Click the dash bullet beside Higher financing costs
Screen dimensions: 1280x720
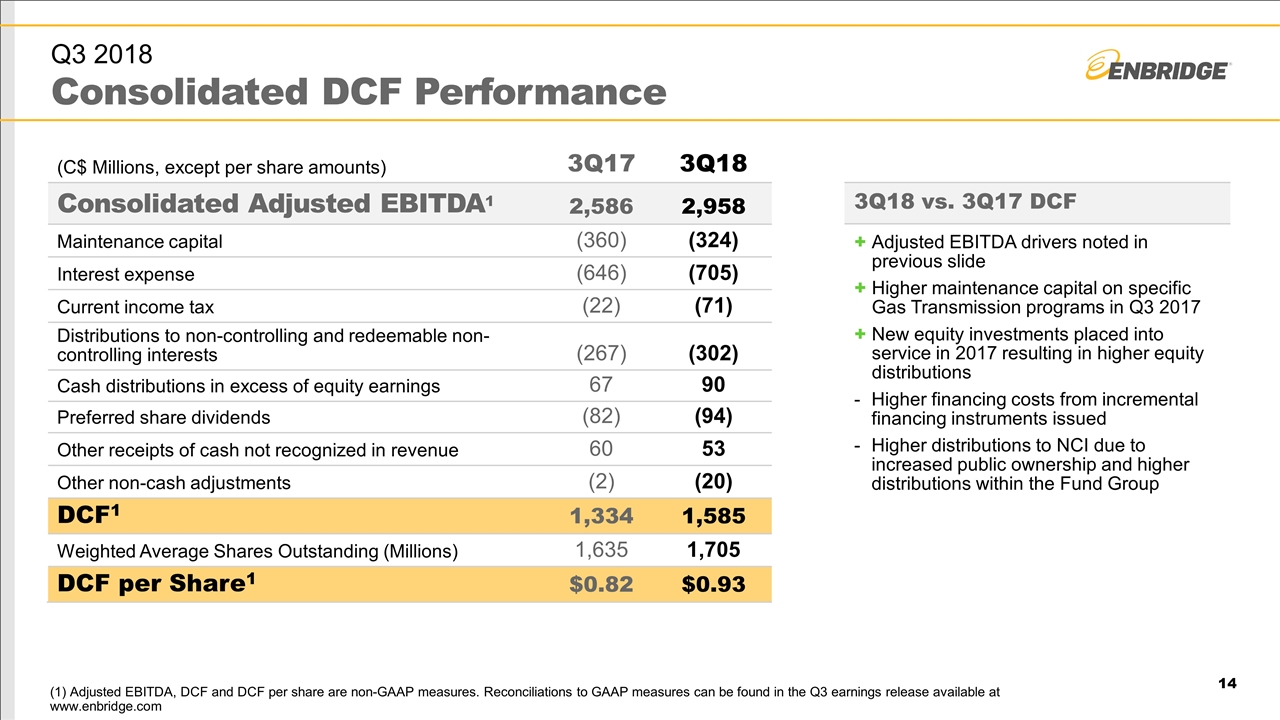[859, 400]
